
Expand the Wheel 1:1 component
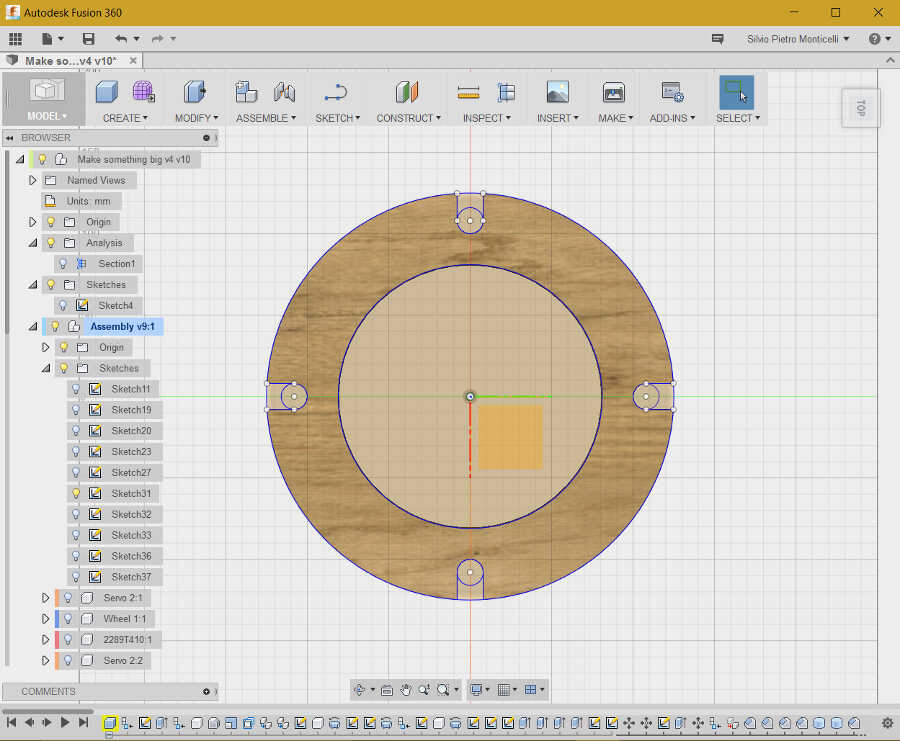[x=45, y=619]
